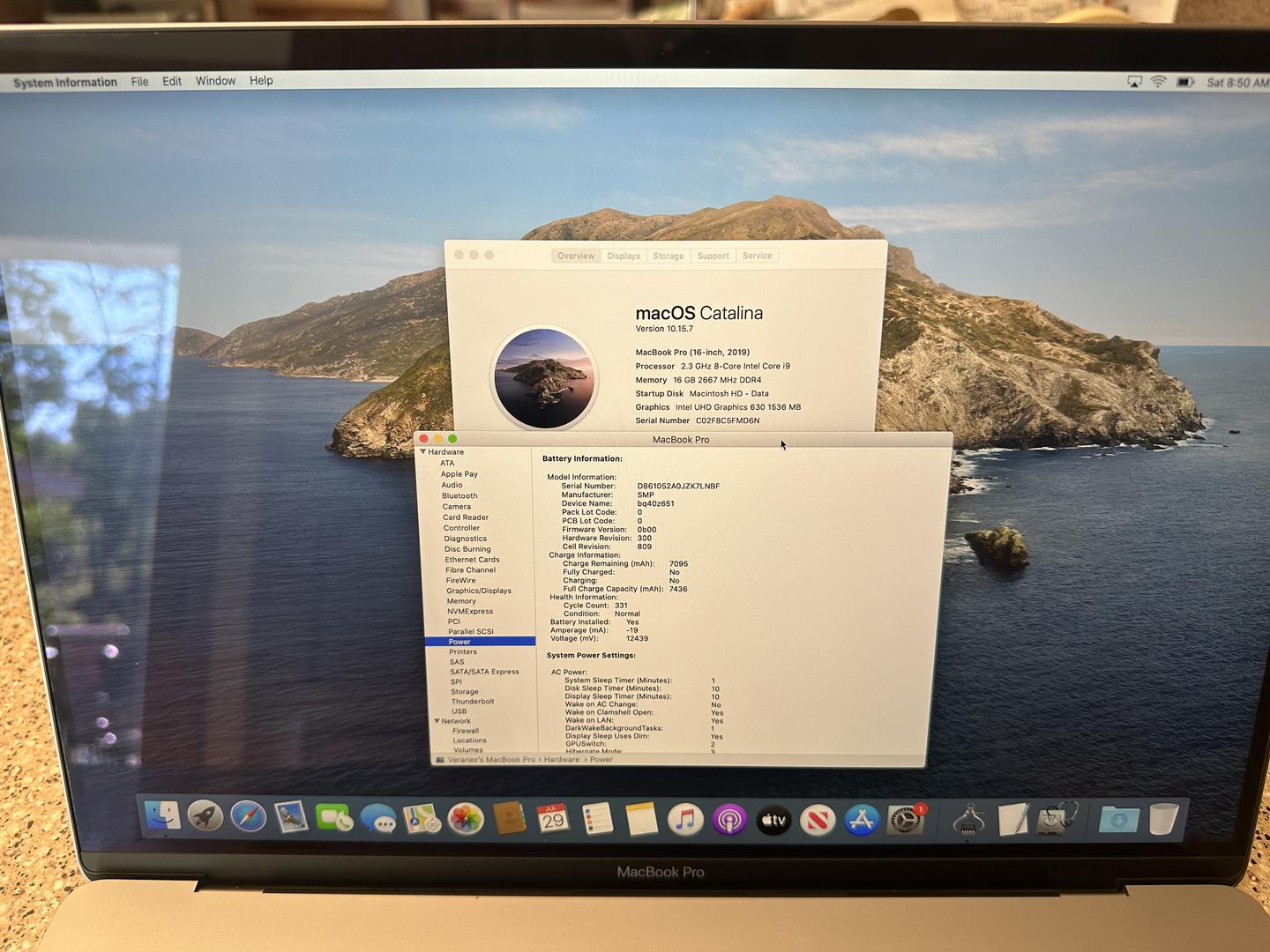Open Contacts book icon in dock
Viewport: 1270px width, 952px height.
510,819
